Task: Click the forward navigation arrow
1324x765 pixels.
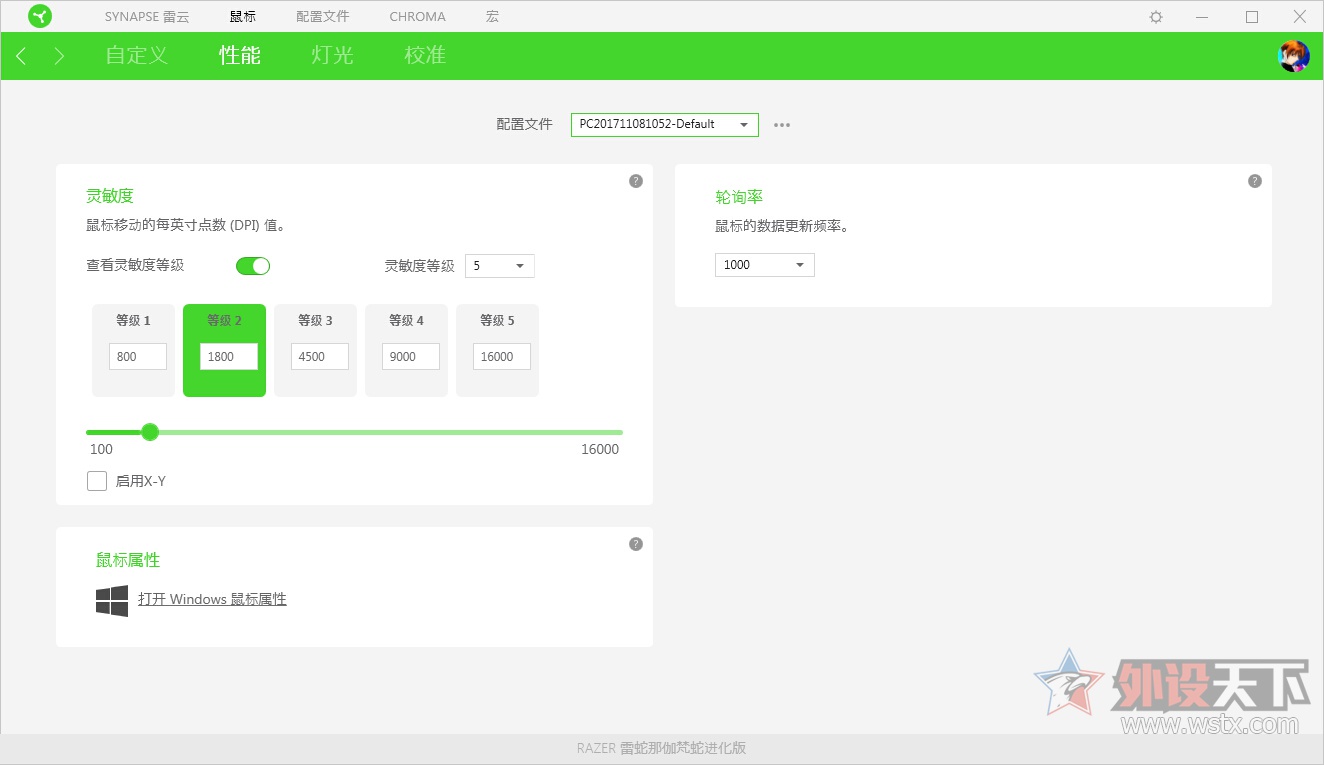Action: [x=58, y=56]
